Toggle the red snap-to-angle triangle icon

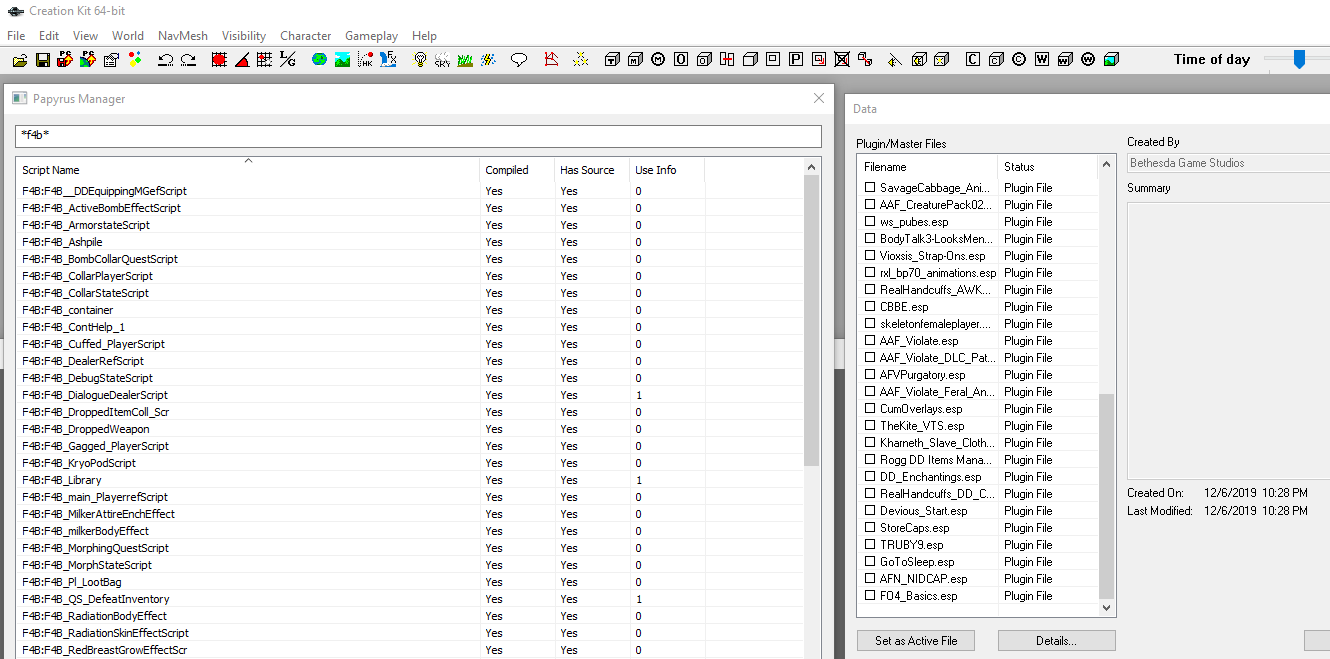pos(242,60)
